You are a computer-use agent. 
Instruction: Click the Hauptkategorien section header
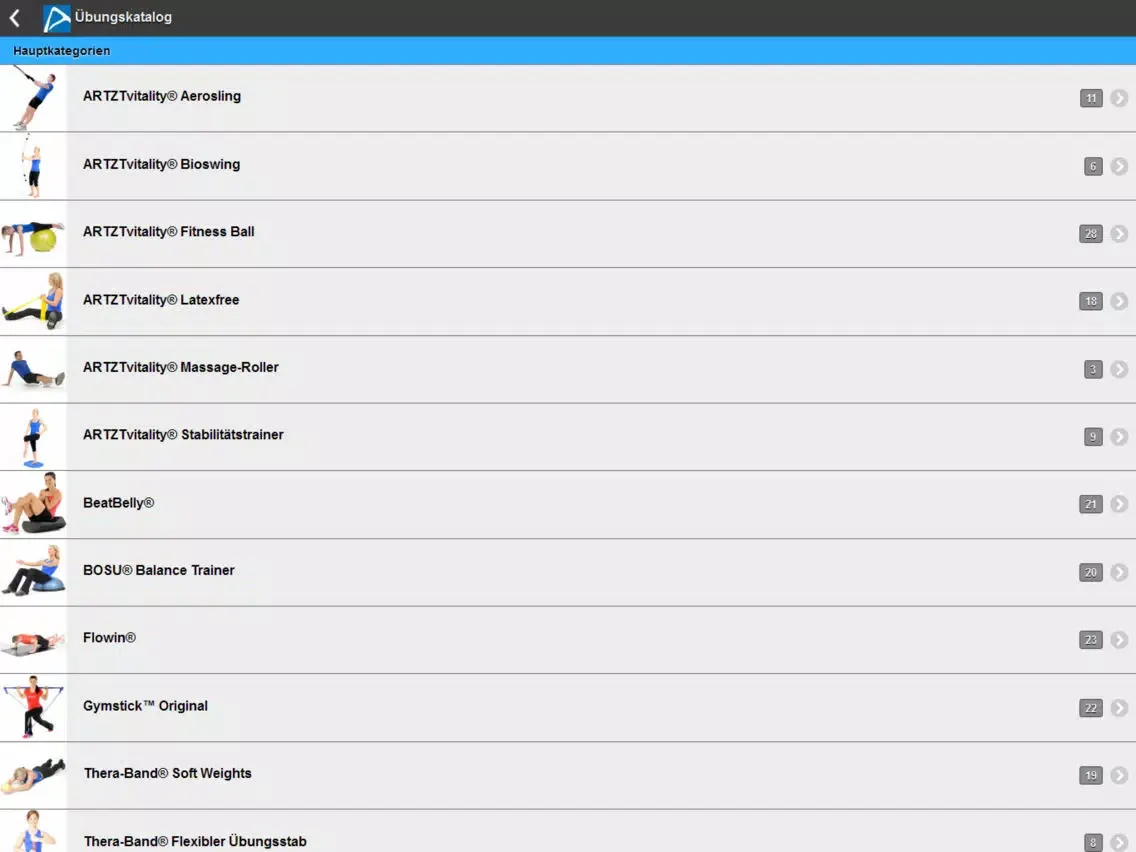(x=568, y=51)
